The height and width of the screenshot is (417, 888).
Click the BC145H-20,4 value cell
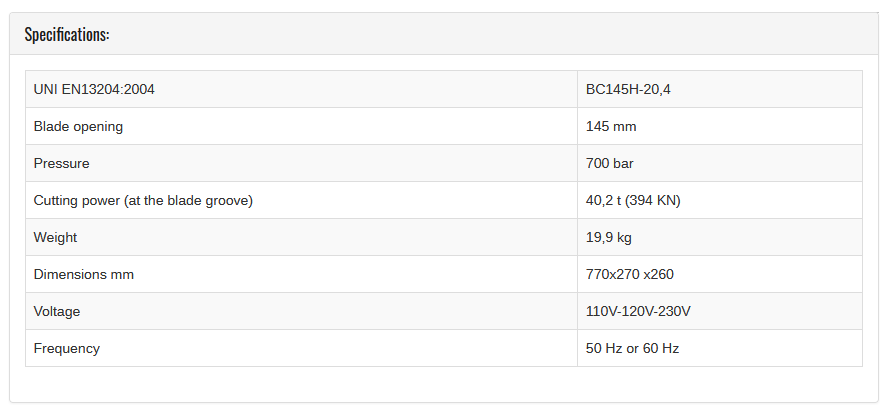[x=720, y=89]
